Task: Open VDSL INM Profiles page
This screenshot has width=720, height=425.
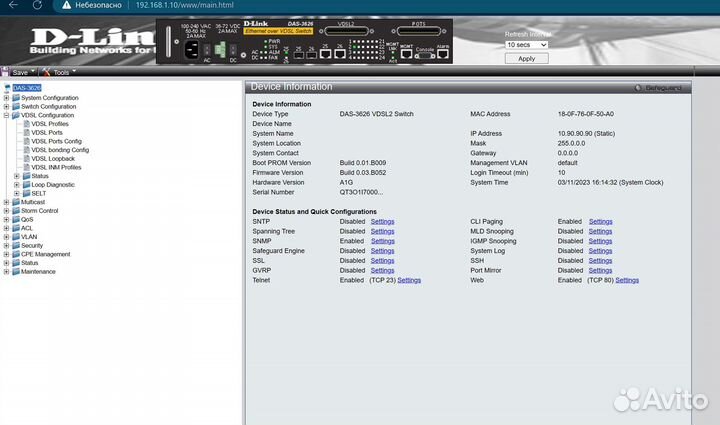Action: 56,168
